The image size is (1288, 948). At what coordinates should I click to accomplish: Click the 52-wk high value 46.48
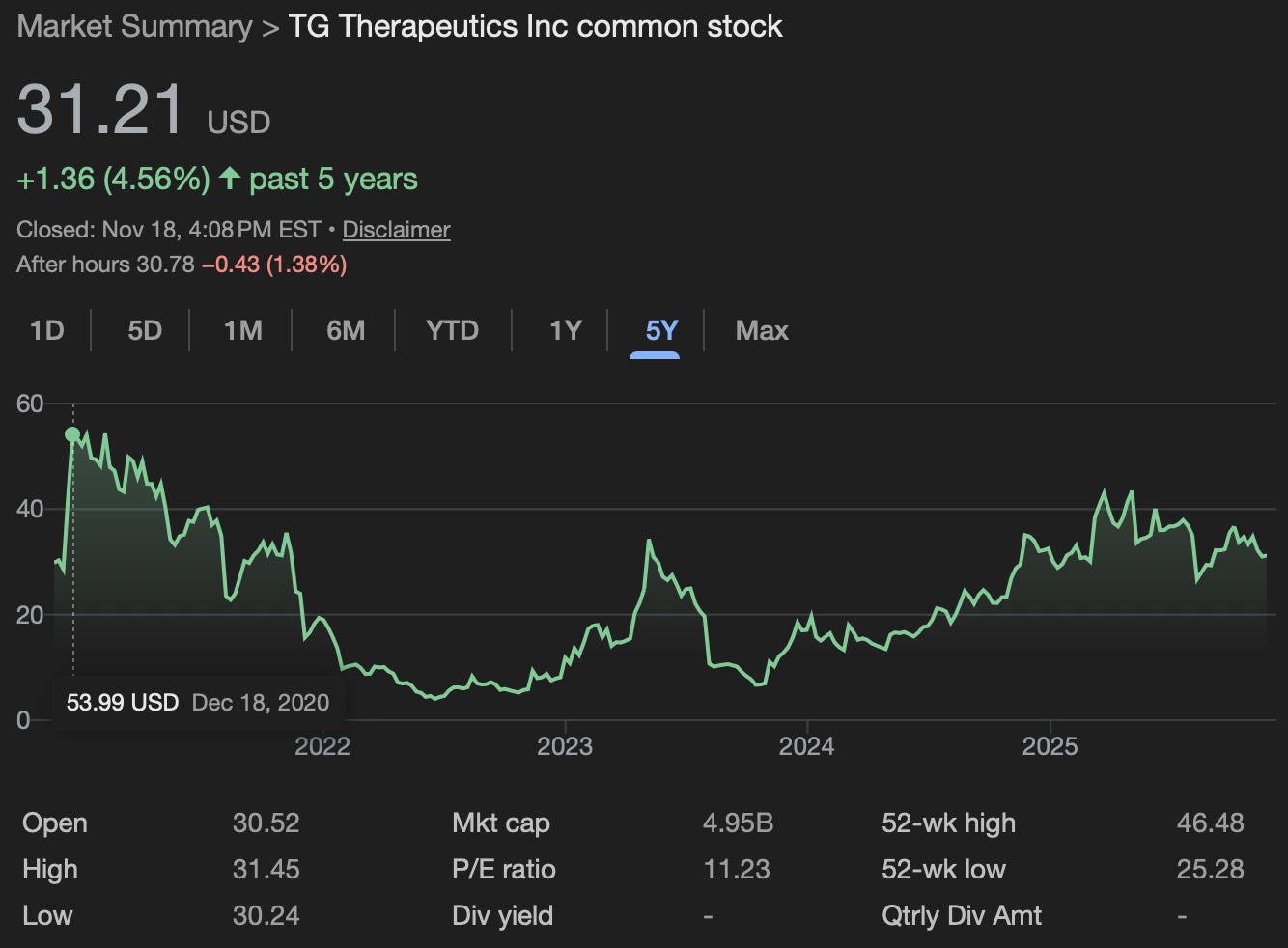click(1211, 823)
